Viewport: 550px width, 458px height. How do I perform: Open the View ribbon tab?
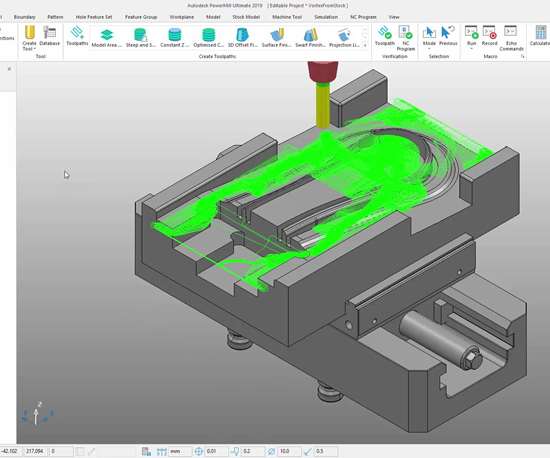click(x=394, y=17)
